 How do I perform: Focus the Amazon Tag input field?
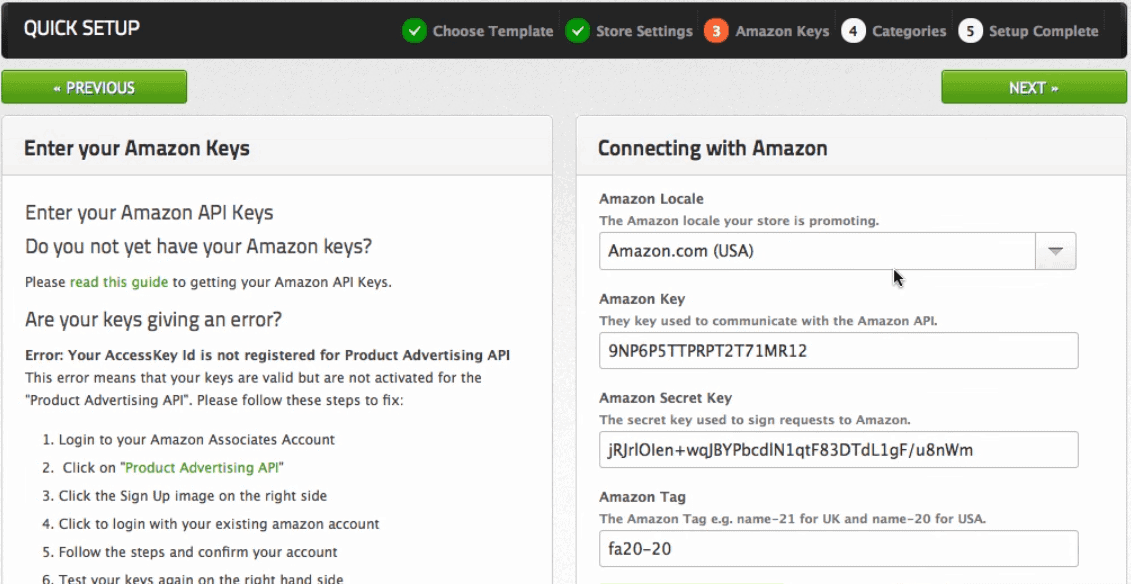[839, 549]
